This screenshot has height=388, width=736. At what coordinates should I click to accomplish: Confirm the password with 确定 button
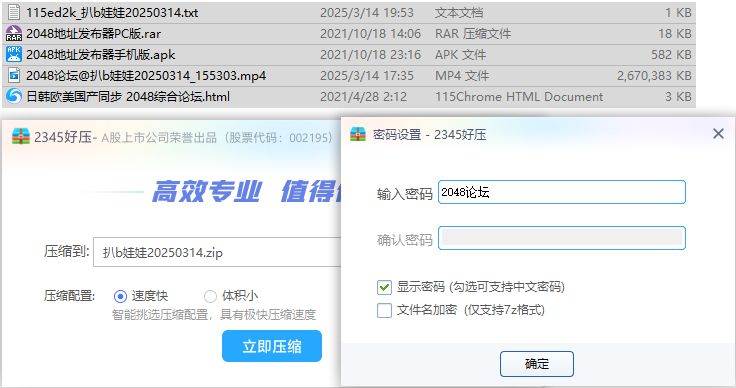[x=537, y=364]
